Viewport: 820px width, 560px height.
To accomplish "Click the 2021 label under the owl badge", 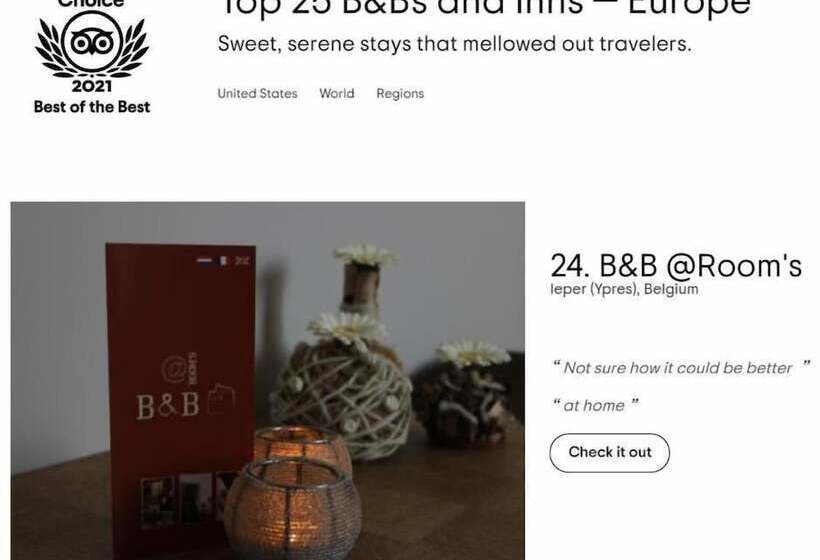I will point(92,86).
